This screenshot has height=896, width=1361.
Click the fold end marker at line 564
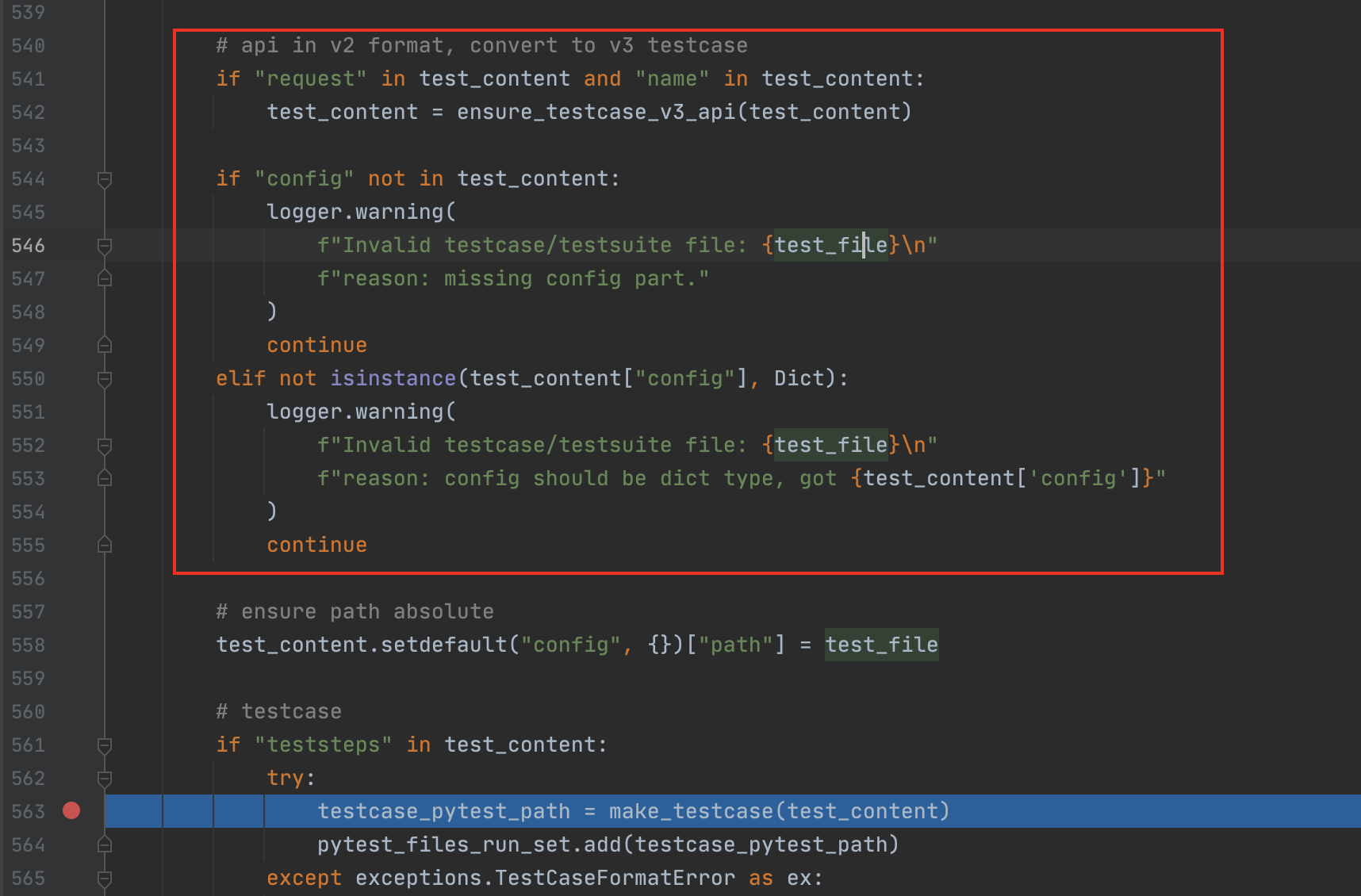point(104,844)
